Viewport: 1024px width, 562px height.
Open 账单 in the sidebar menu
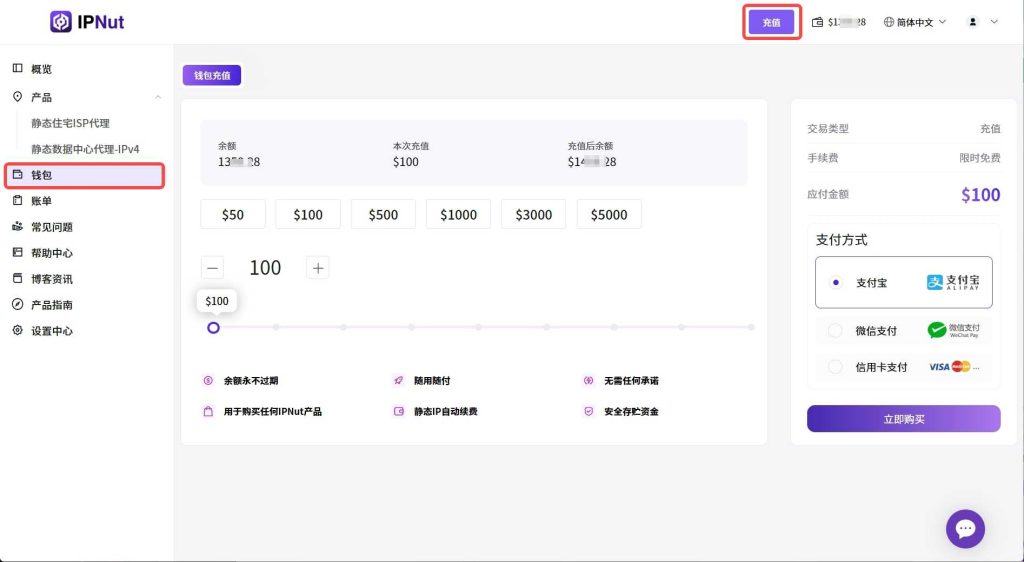point(41,201)
